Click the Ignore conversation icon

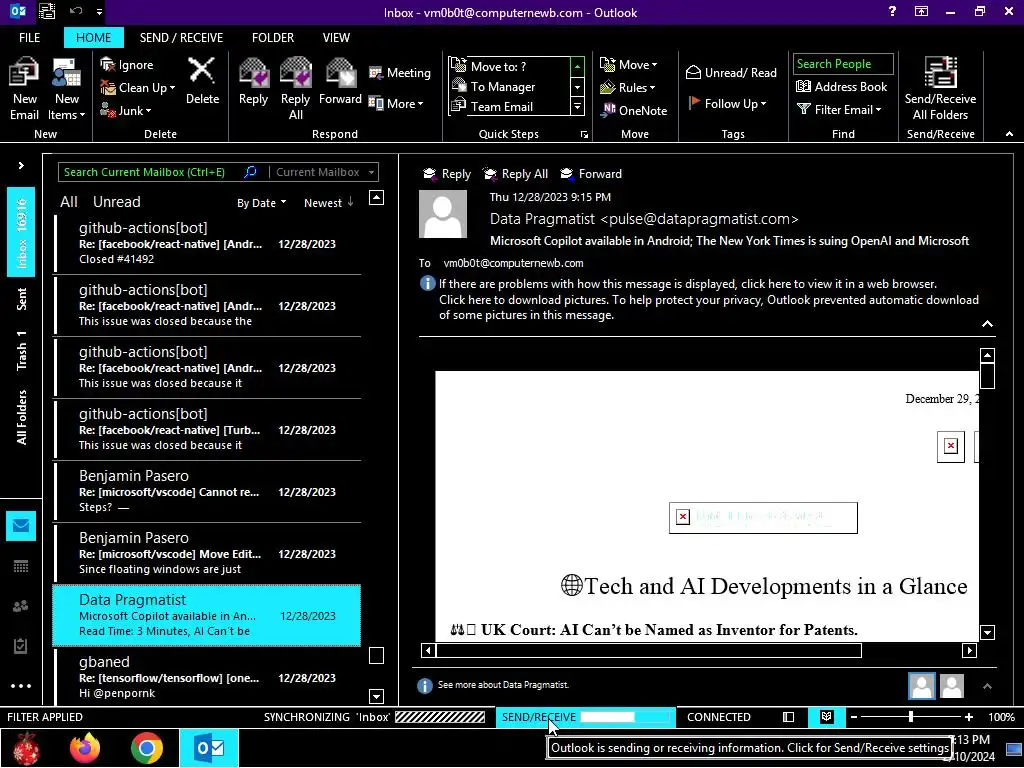[108, 65]
